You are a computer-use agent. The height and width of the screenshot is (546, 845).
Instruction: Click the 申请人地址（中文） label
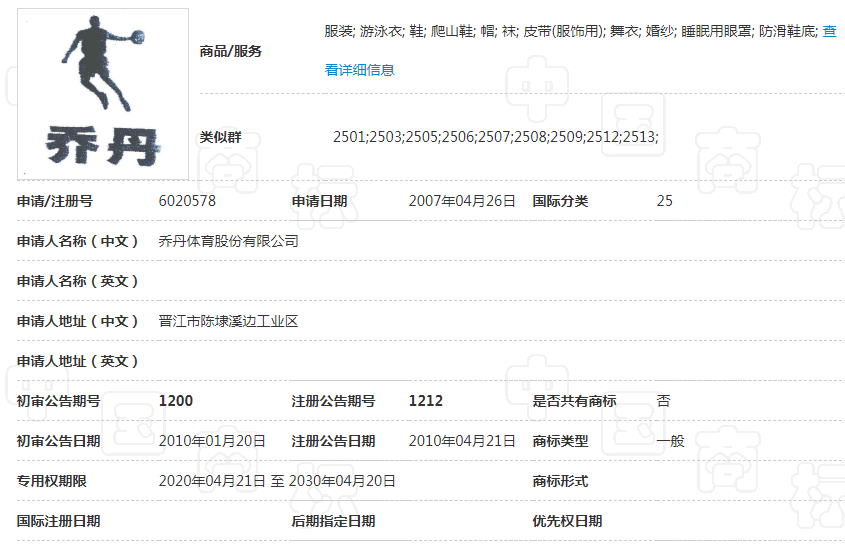click(78, 321)
